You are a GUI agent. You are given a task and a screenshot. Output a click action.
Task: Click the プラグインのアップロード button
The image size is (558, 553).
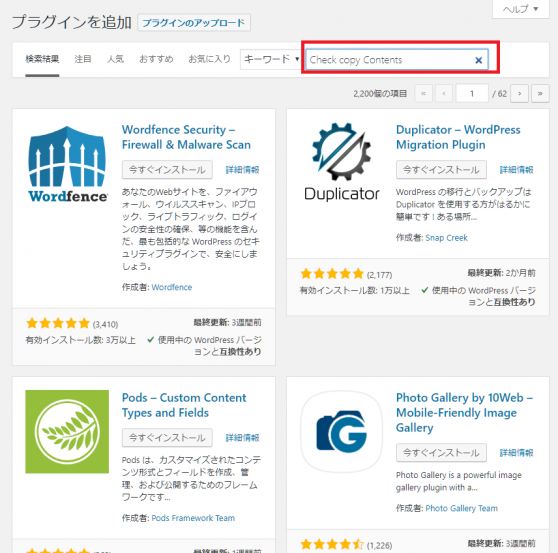pos(194,23)
